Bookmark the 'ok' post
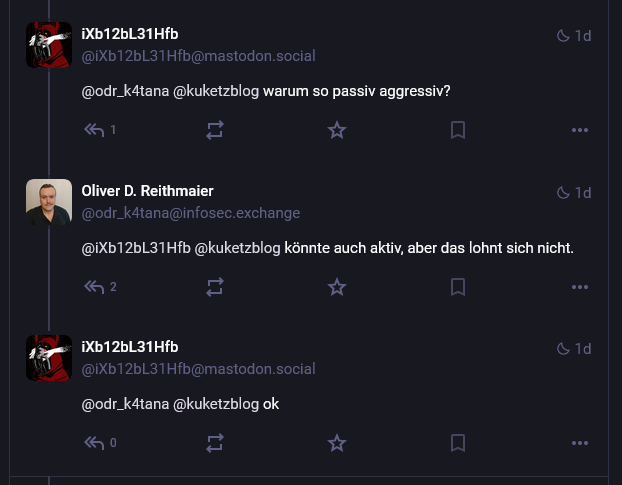This screenshot has width=622, height=485. 458,443
